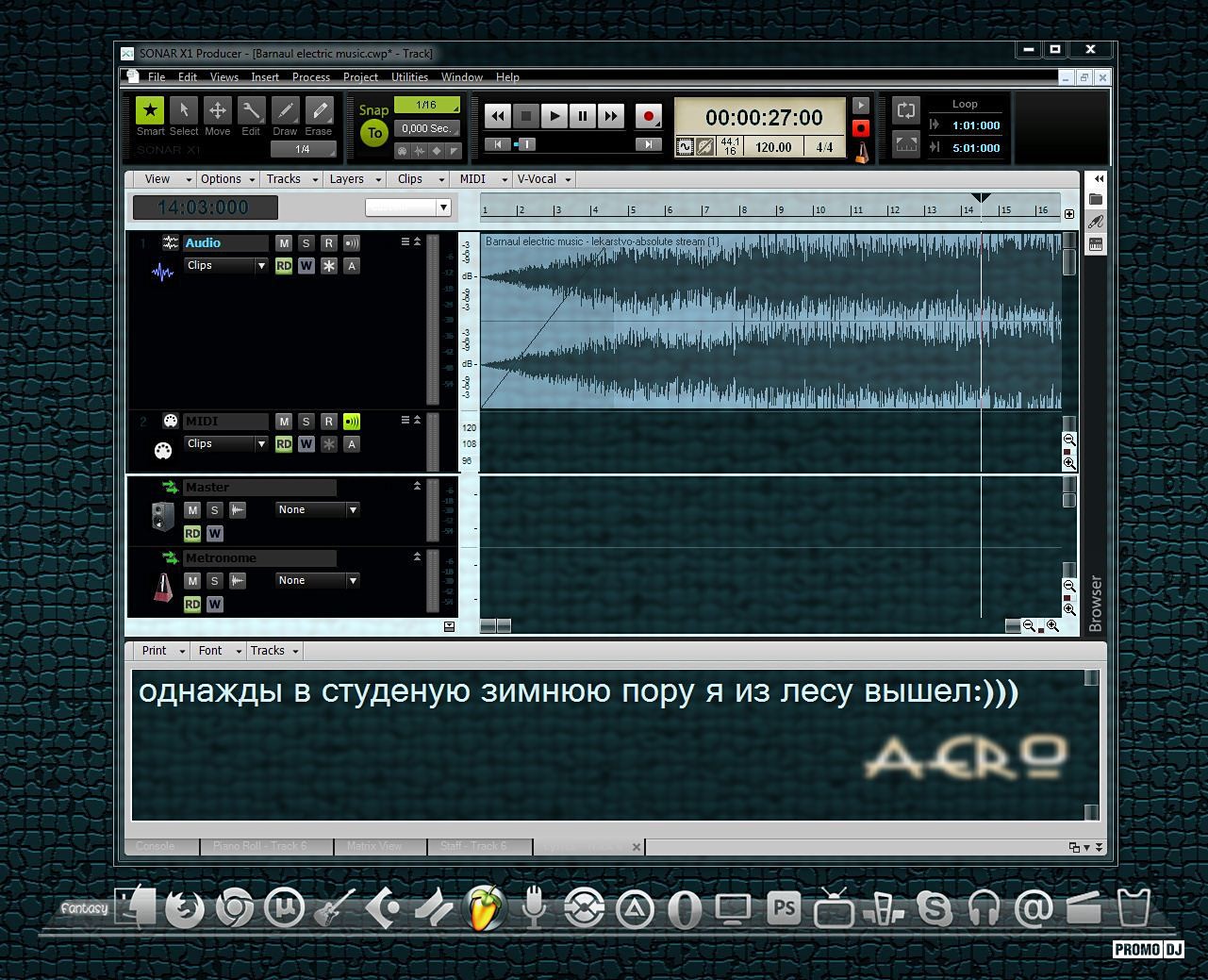Select the Smart tool
This screenshot has width=1208, height=980.
click(x=150, y=112)
